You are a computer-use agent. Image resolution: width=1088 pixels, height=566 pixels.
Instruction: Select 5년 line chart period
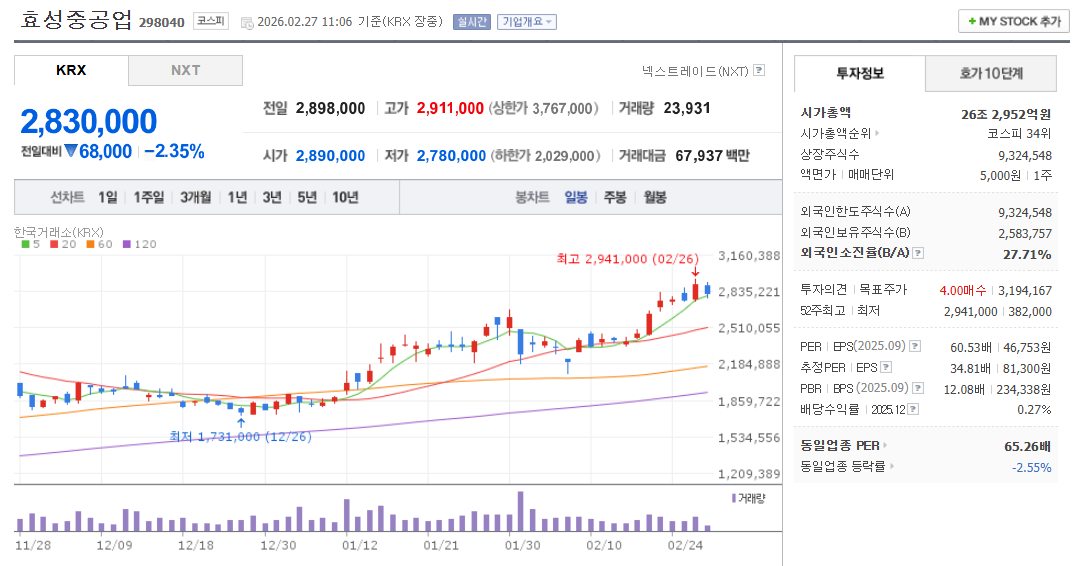pos(307,198)
